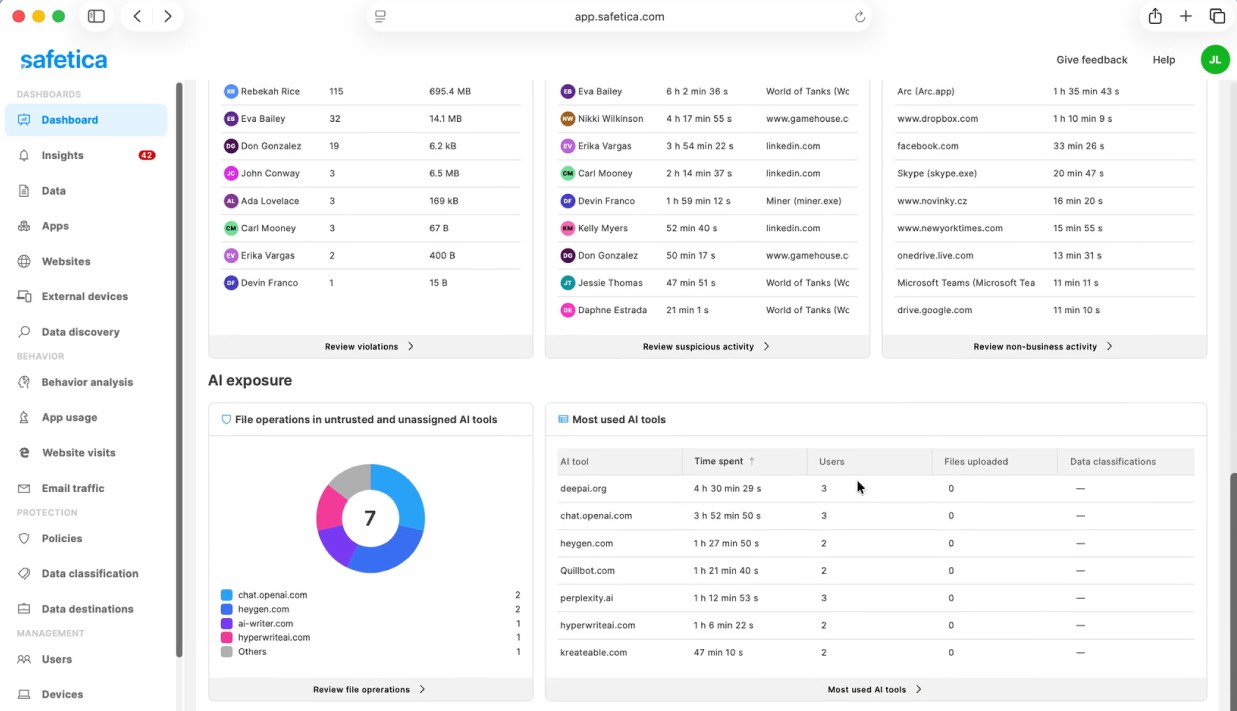
Task: Select deepai.org row in AI tools table
Action: click(876, 489)
